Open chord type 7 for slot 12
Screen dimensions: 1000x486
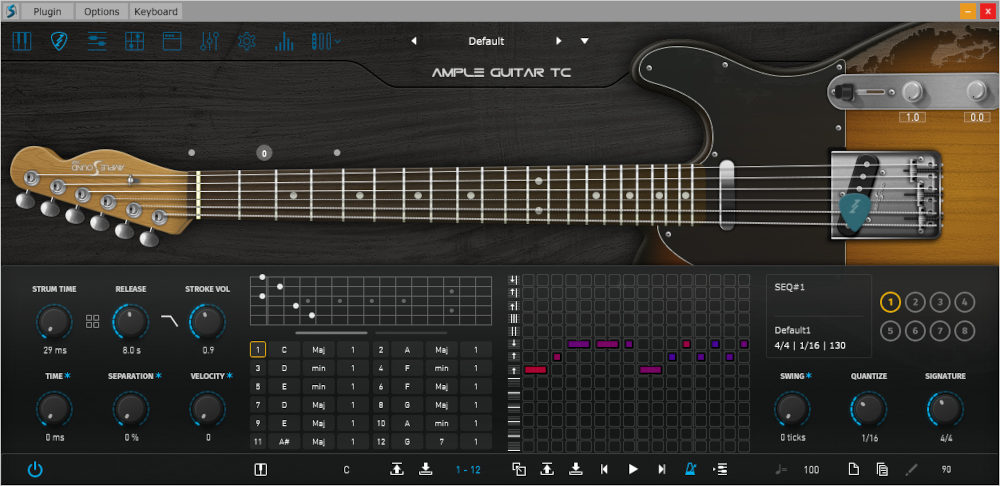pyautogui.click(x=441, y=442)
